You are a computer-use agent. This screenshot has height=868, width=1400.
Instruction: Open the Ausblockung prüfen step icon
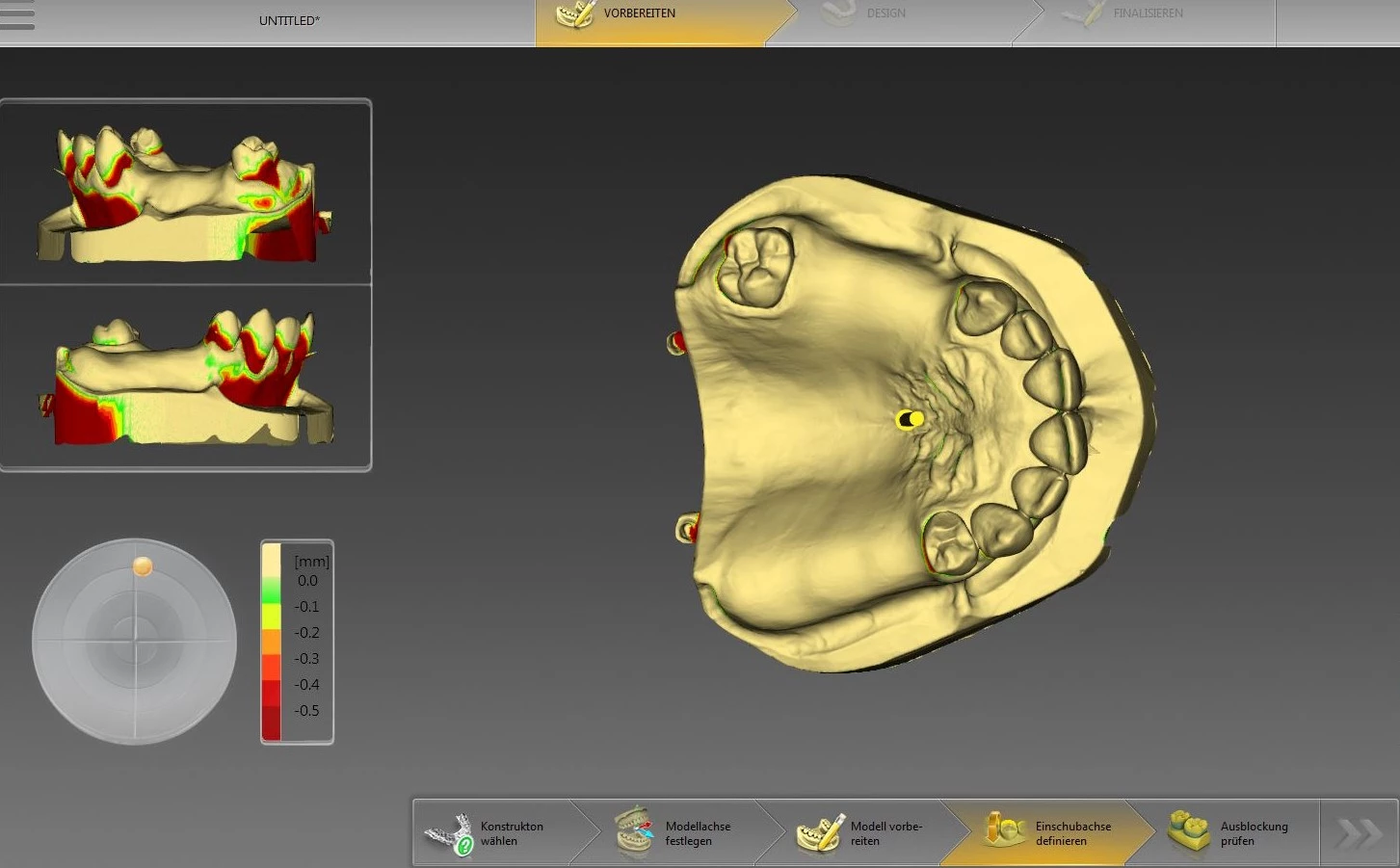pos(1188,832)
